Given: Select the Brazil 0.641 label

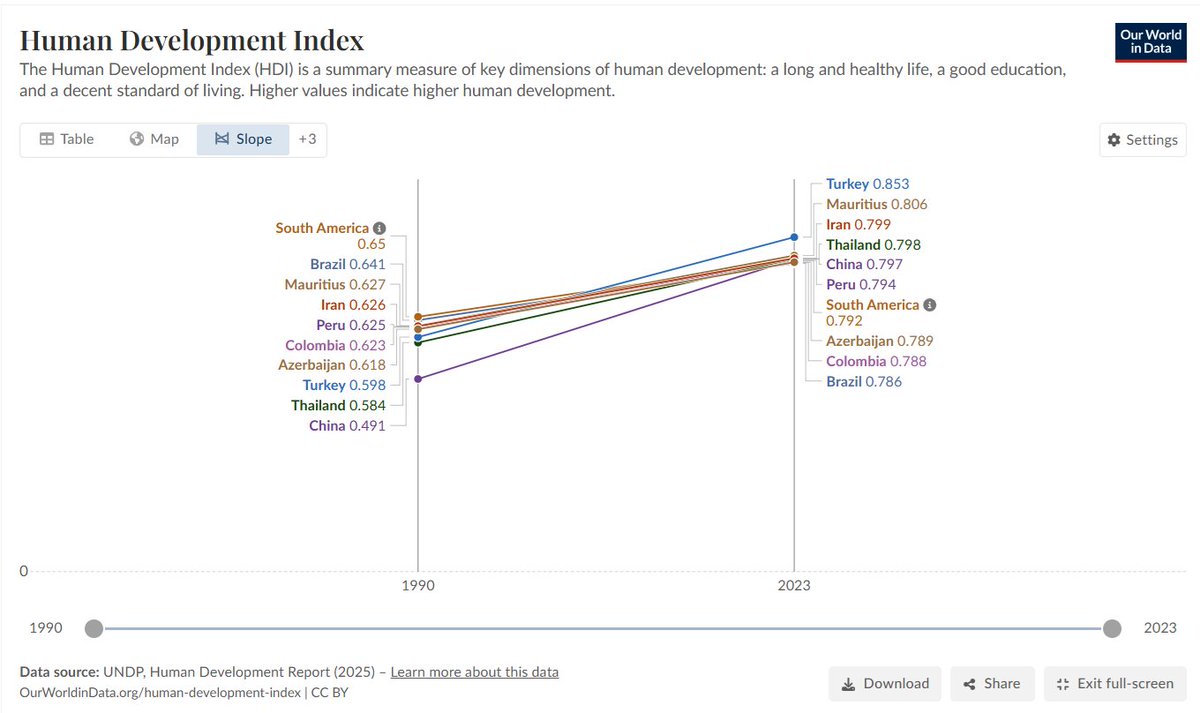Looking at the screenshot, I should pyautogui.click(x=348, y=265).
